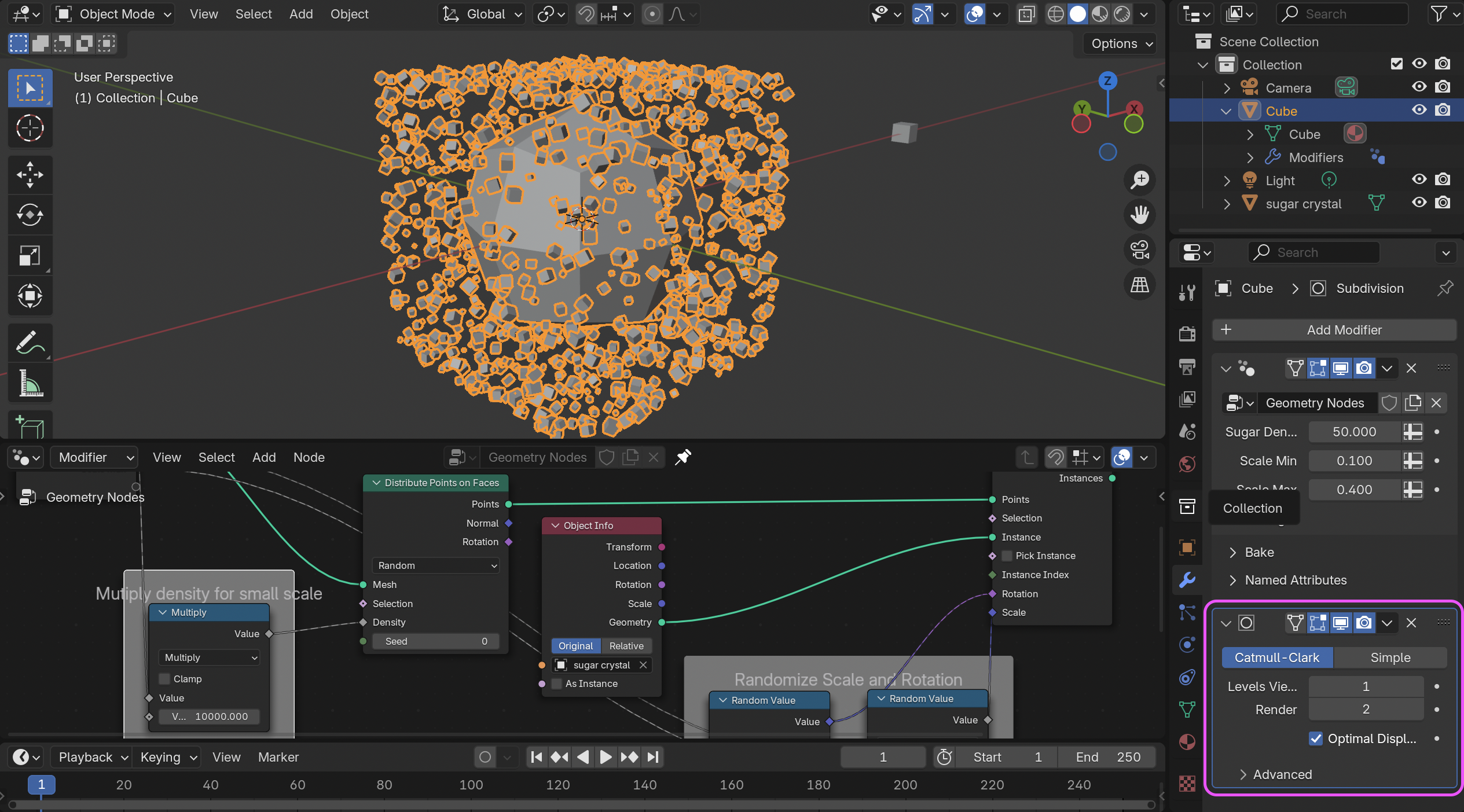Toggle the node editor pin icon
Image resolution: width=1464 pixels, height=812 pixels.
click(683, 457)
